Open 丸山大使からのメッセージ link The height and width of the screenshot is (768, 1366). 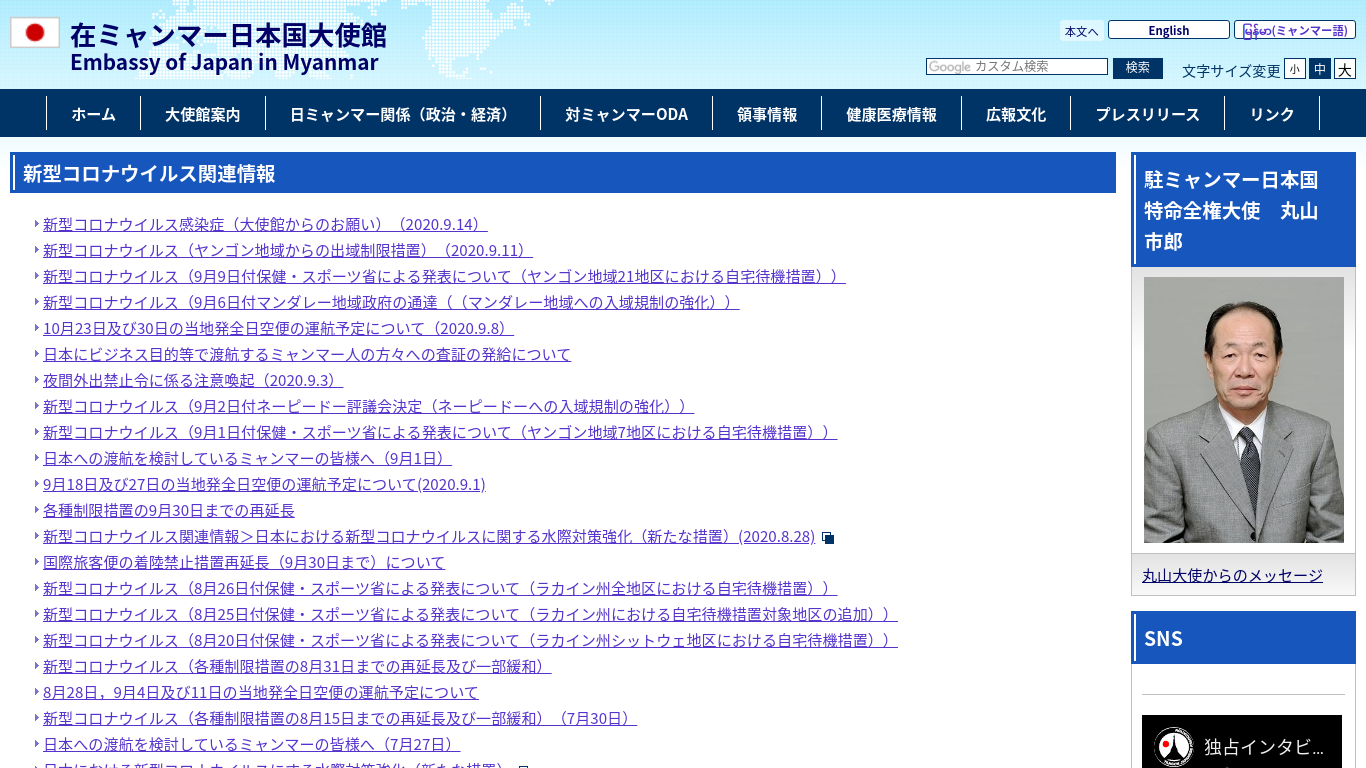pos(1232,575)
